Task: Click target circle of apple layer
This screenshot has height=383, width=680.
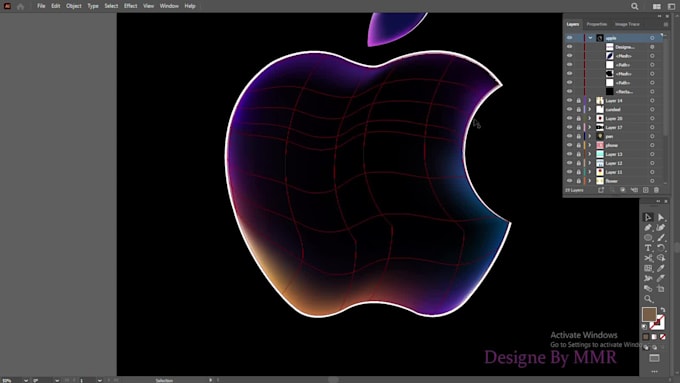Action: click(x=652, y=38)
